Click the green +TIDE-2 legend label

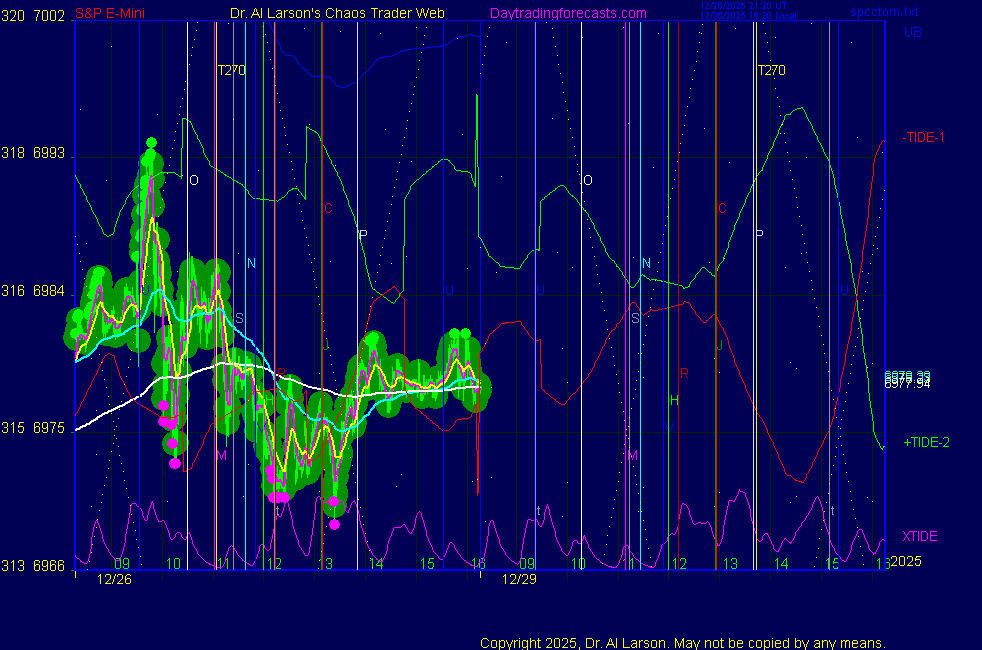(926, 442)
